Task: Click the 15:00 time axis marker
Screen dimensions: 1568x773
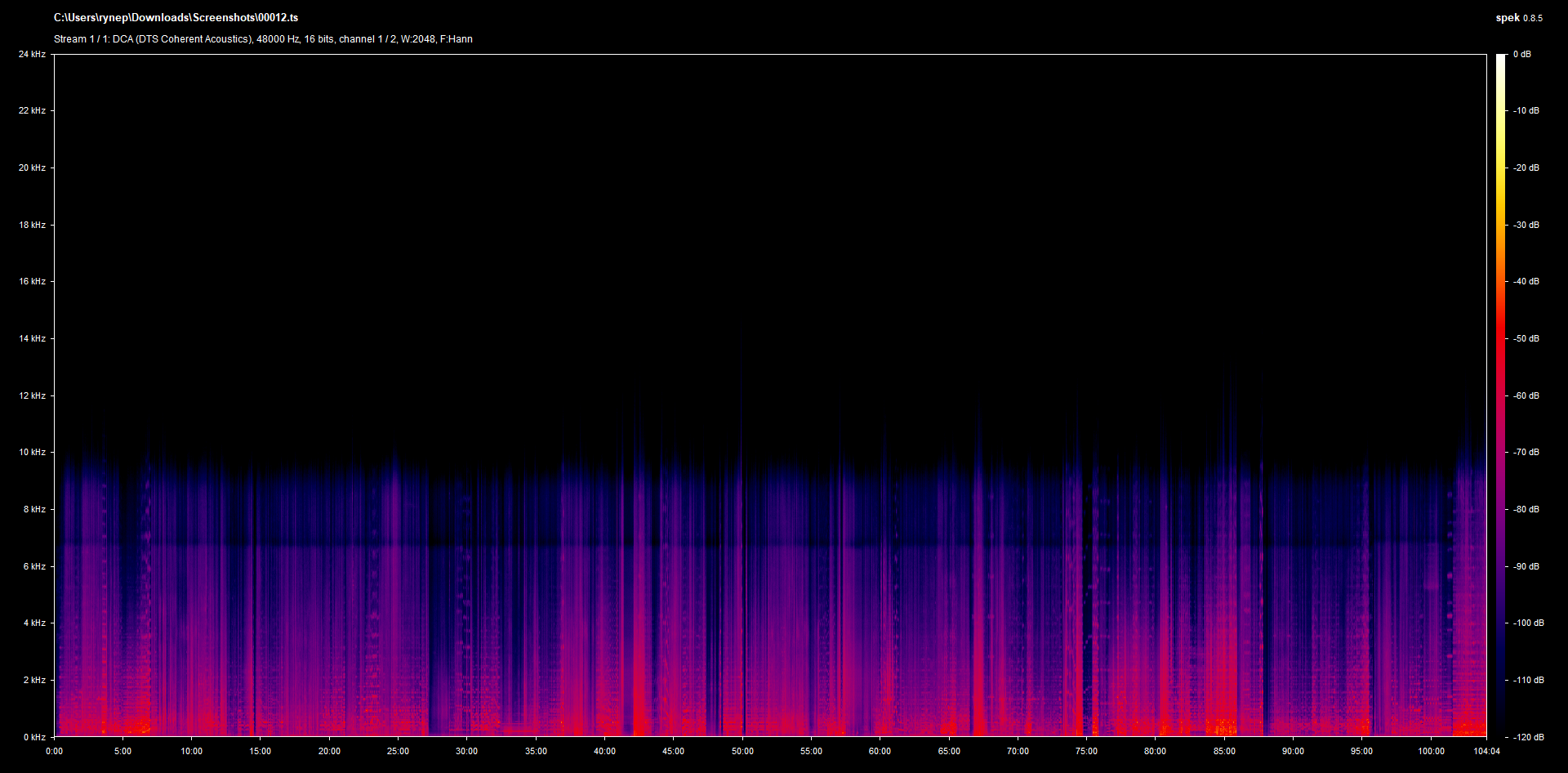Action: [260, 751]
